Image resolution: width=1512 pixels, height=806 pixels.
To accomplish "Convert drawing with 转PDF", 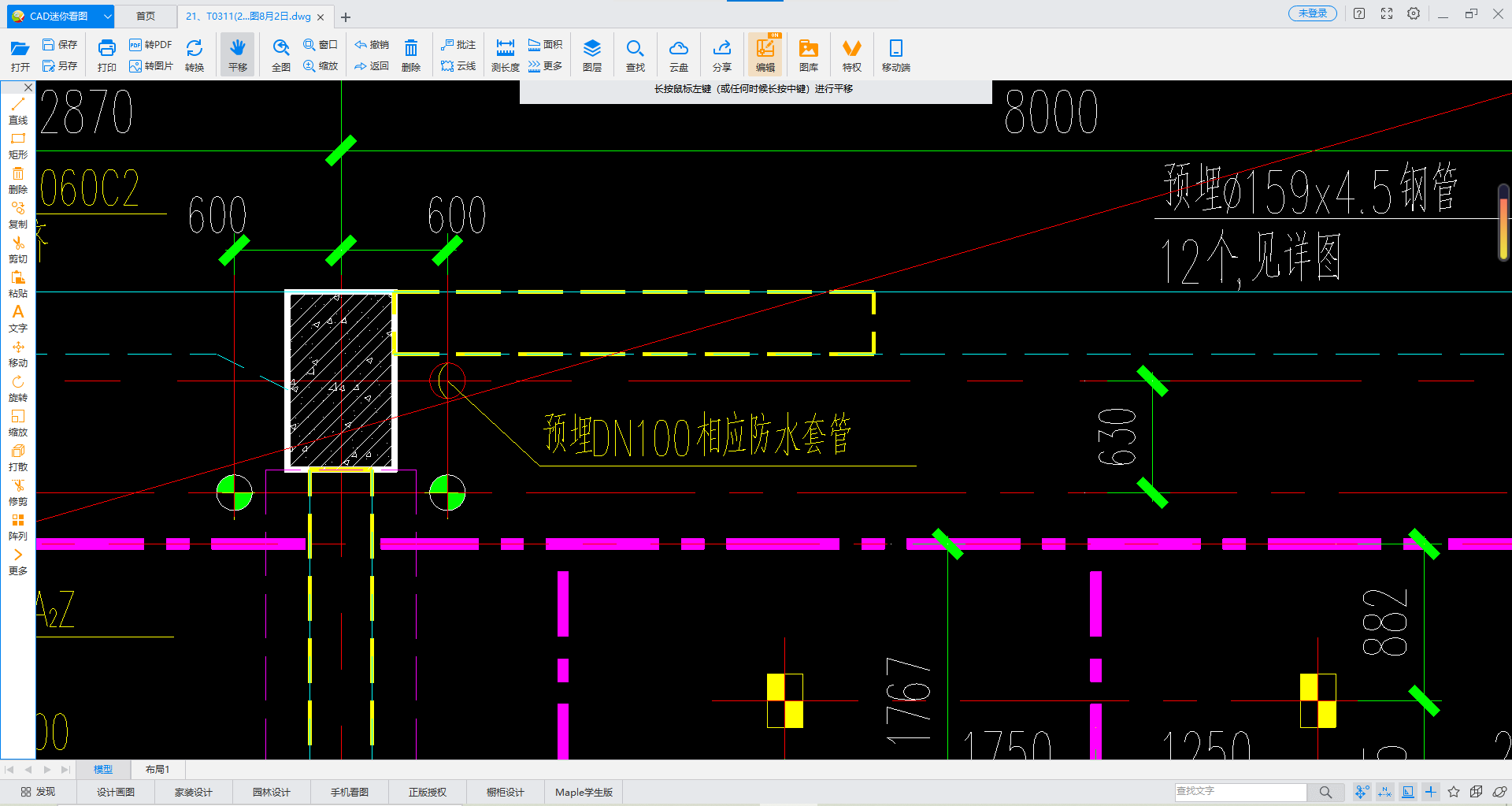I will 150,45.
